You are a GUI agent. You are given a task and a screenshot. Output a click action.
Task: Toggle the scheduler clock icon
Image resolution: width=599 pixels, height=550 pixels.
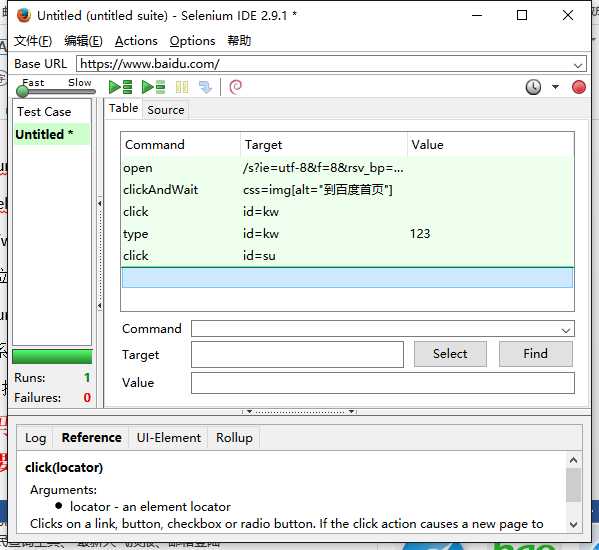point(533,87)
